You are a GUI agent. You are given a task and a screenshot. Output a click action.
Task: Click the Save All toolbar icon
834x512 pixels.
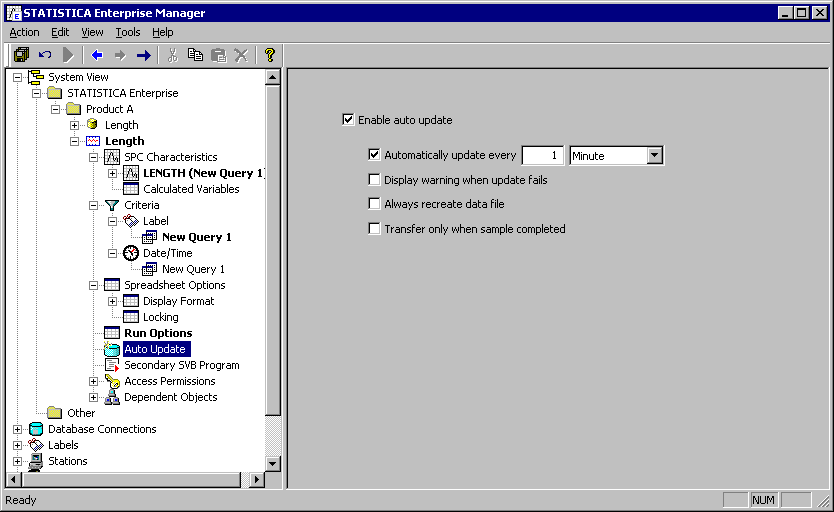point(21,55)
